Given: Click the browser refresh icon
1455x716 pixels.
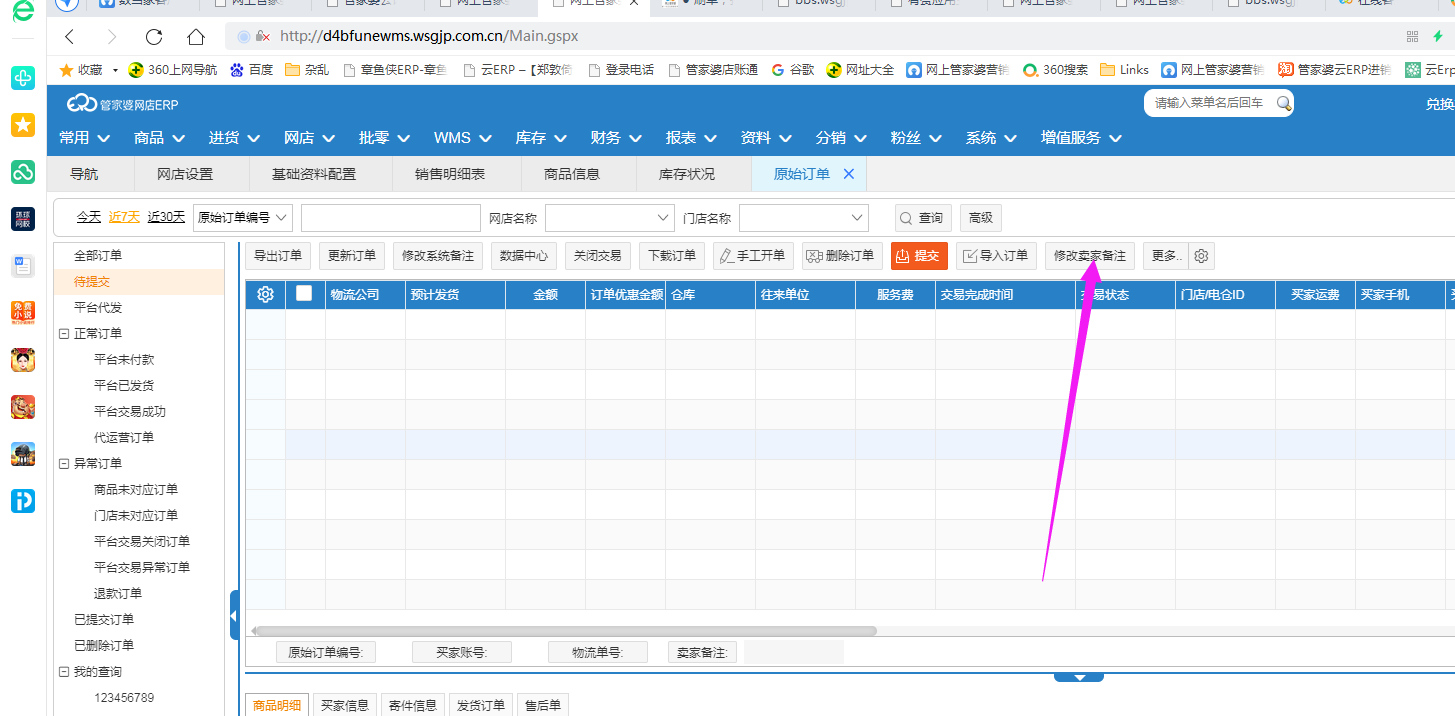Looking at the screenshot, I should 154,37.
